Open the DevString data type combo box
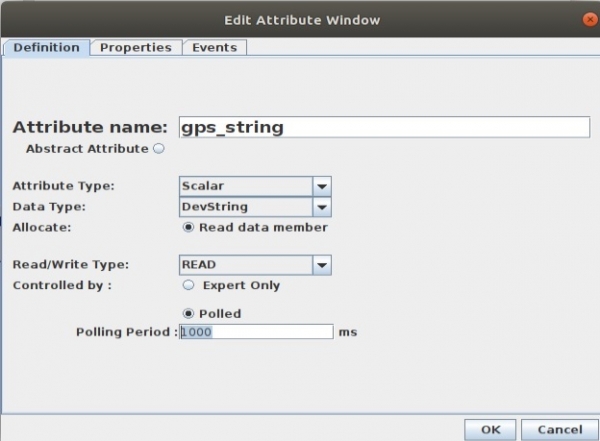600x441 pixels. (245, 207)
